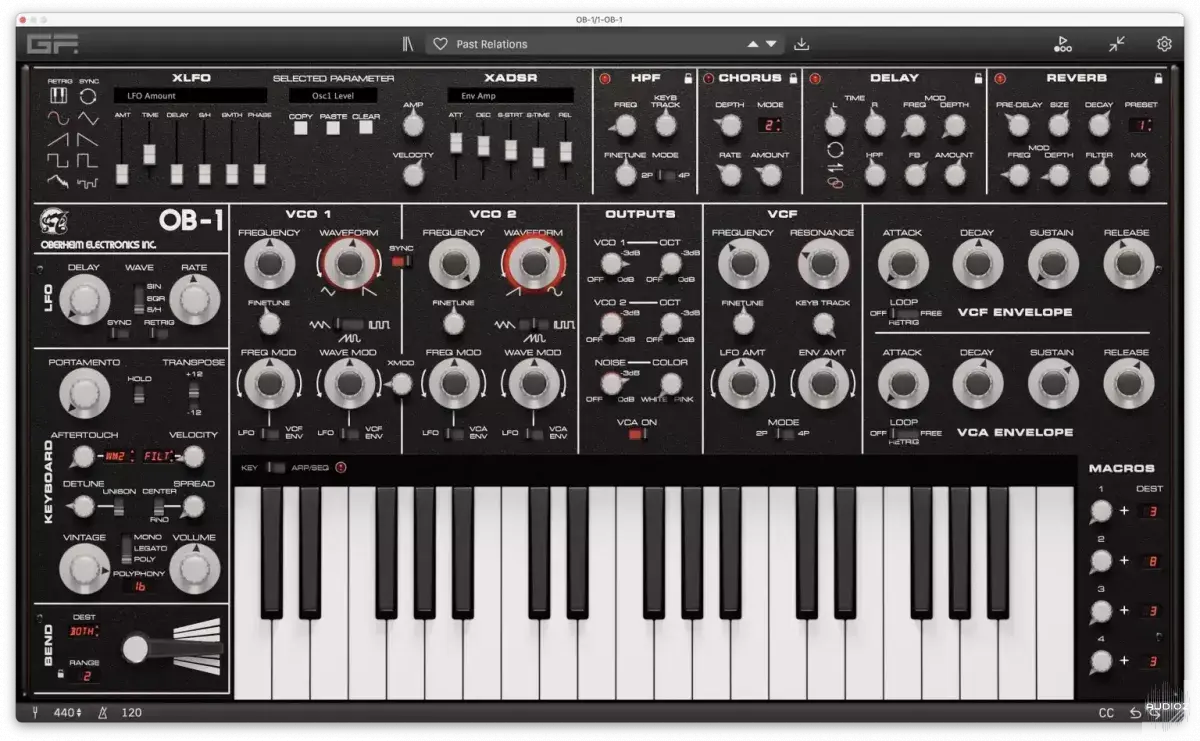
Task: Click the metronome icon
Action: (x=102, y=713)
